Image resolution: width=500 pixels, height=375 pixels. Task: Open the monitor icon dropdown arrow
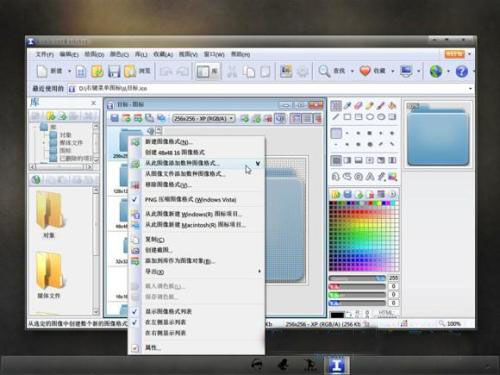point(419,71)
